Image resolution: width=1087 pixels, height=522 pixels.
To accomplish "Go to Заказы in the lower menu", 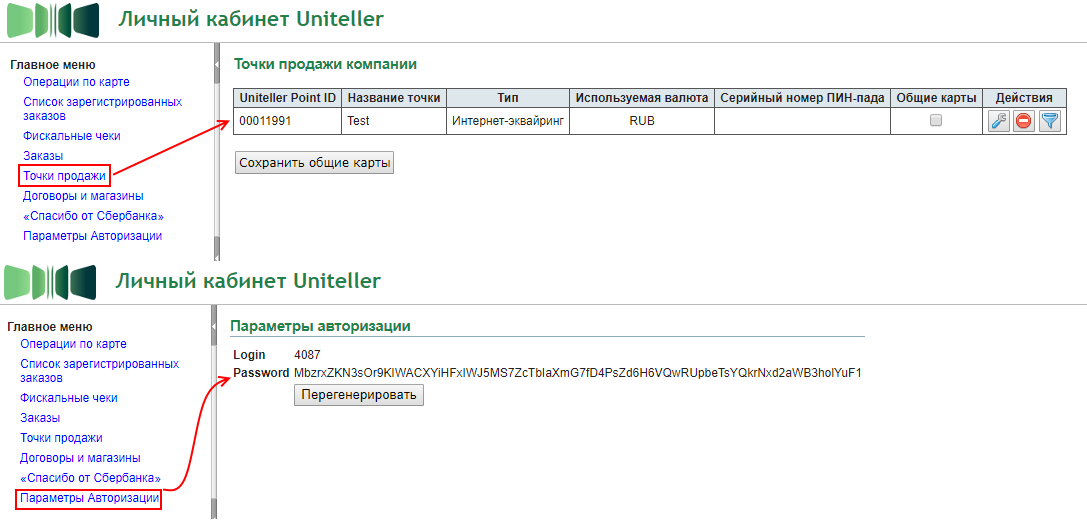I will click(x=41, y=418).
